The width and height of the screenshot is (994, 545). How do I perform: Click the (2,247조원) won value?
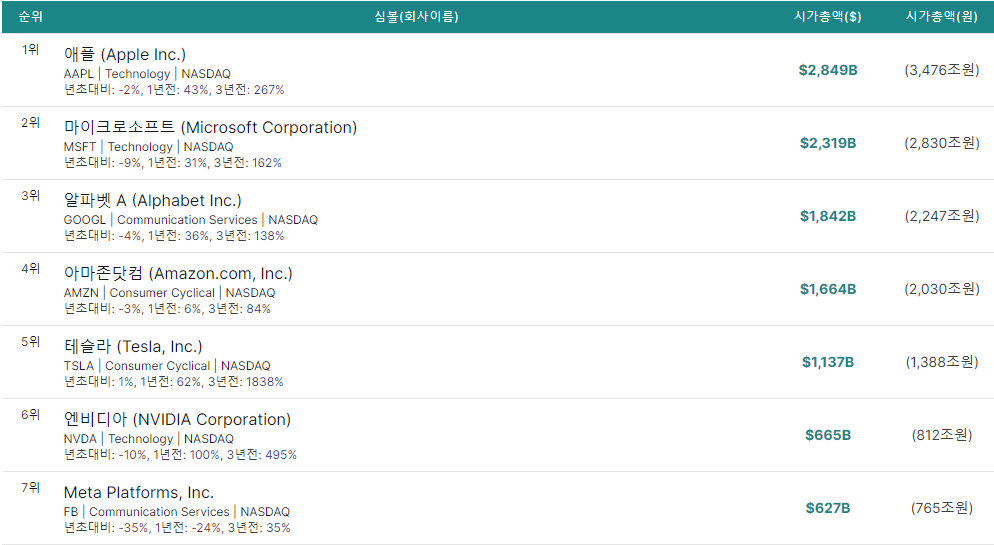tap(942, 216)
